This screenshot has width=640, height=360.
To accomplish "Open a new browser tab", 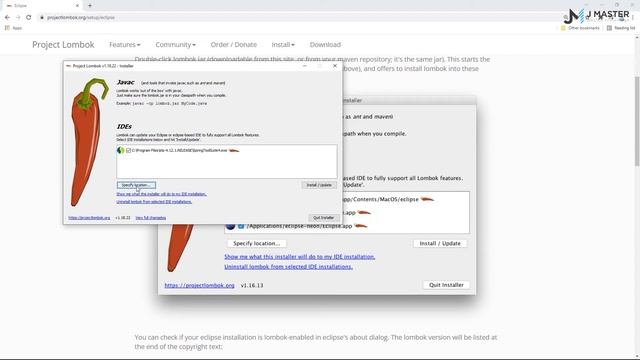I will click(90, 6).
